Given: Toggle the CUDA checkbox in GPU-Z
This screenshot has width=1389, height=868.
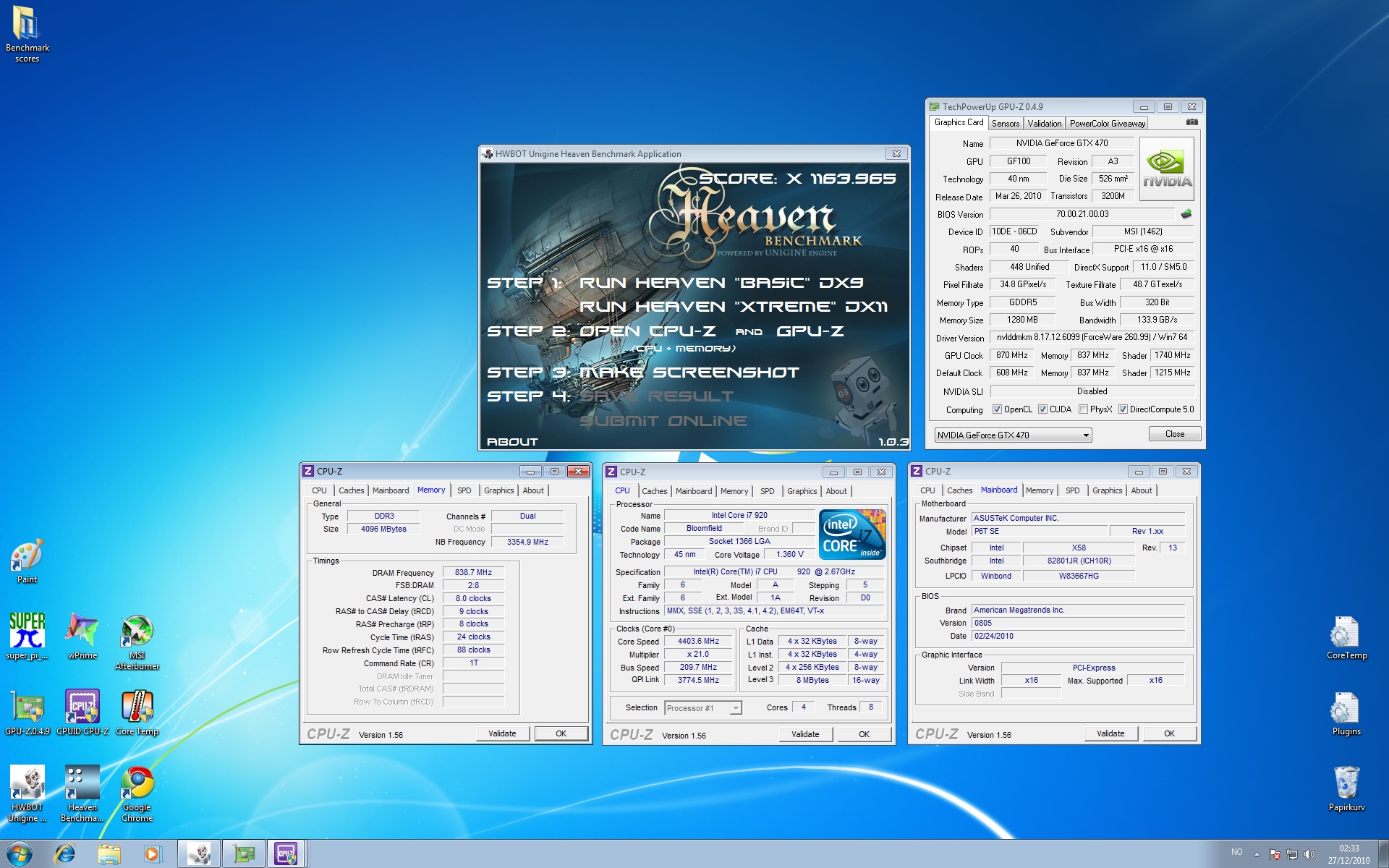Looking at the screenshot, I should pyautogui.click(x=1042, y=409).
